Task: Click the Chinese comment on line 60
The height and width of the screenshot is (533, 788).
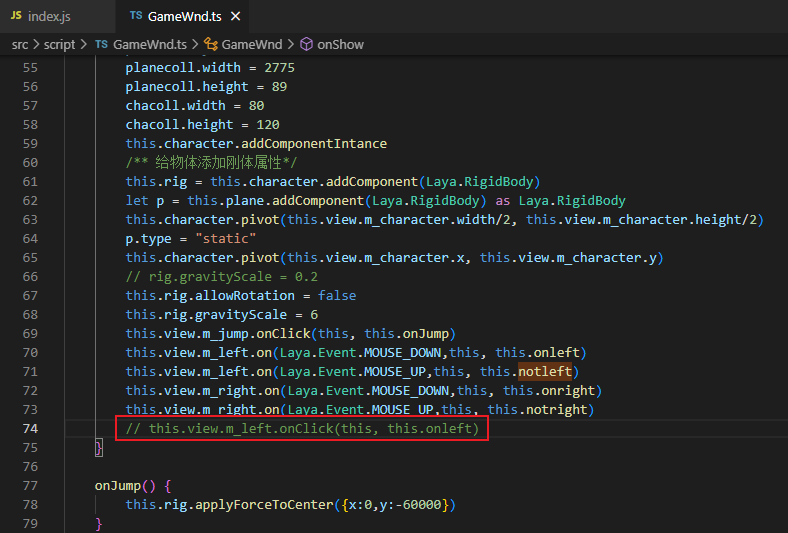Action: tap(211, 163)
